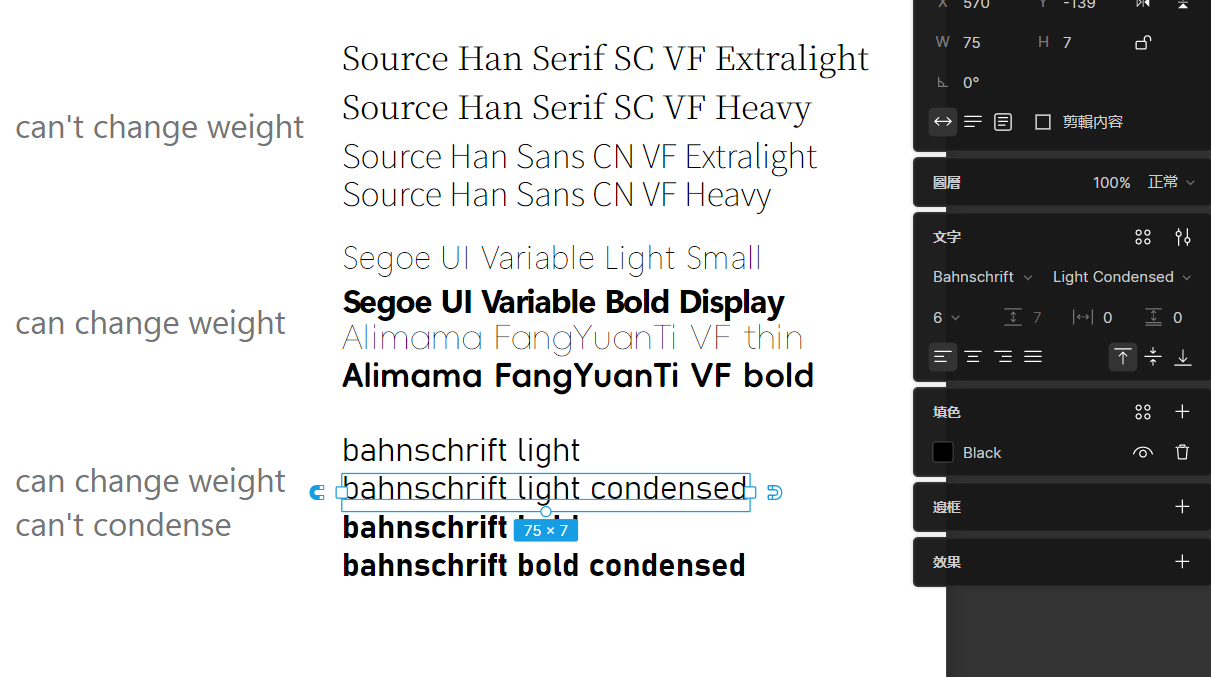The width and height of the screenshot is (1211, 677).
Task: Hide the Black fill using eye icon
Action: tap(1142, 453)
